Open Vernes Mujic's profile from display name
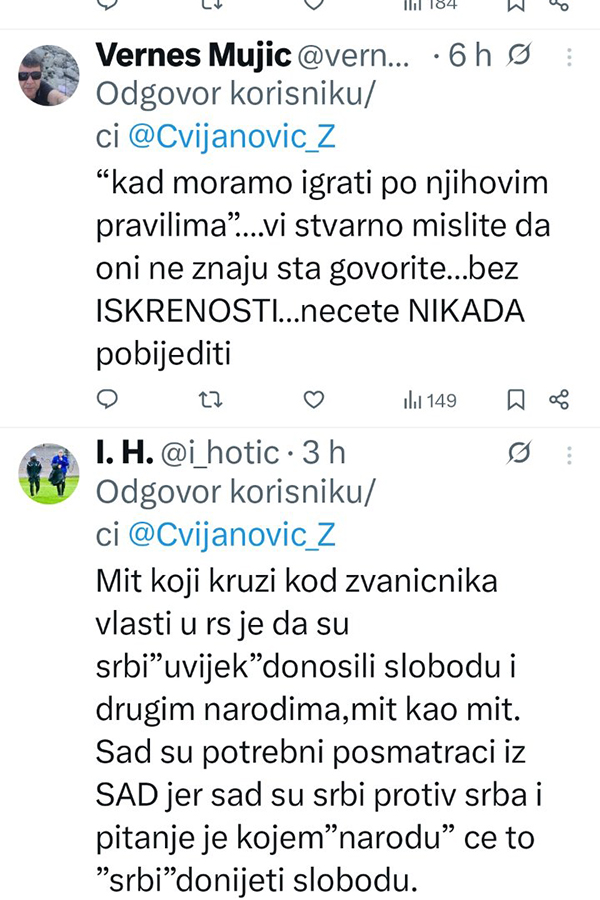 pos(189,57)
